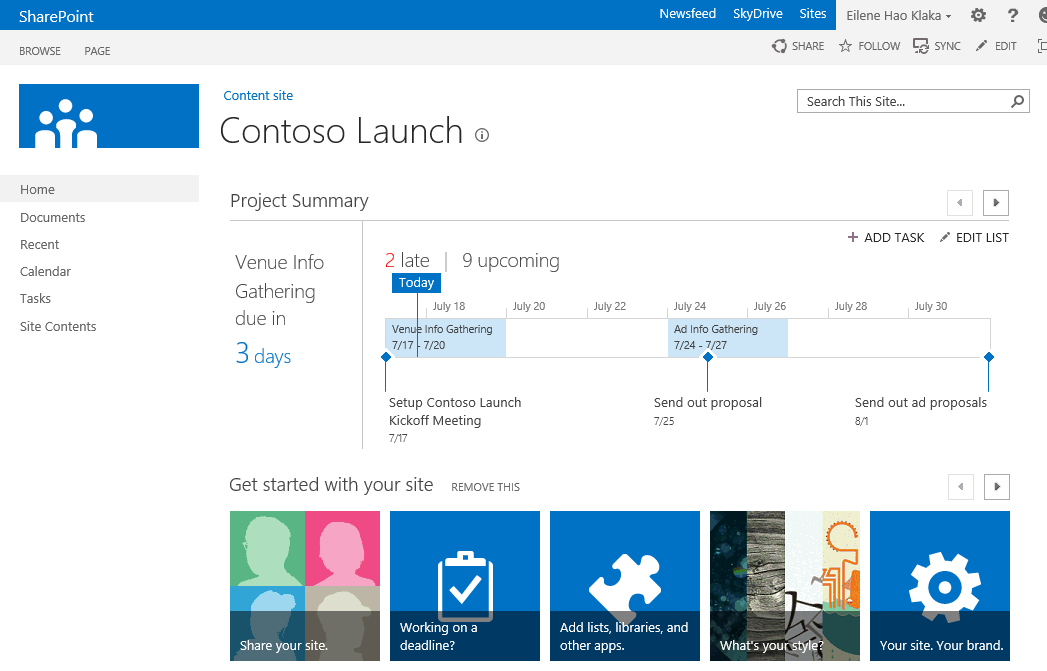Open Documents from the left navigation
This screenshot has width=1047, height=671.
tap(52, 217)
